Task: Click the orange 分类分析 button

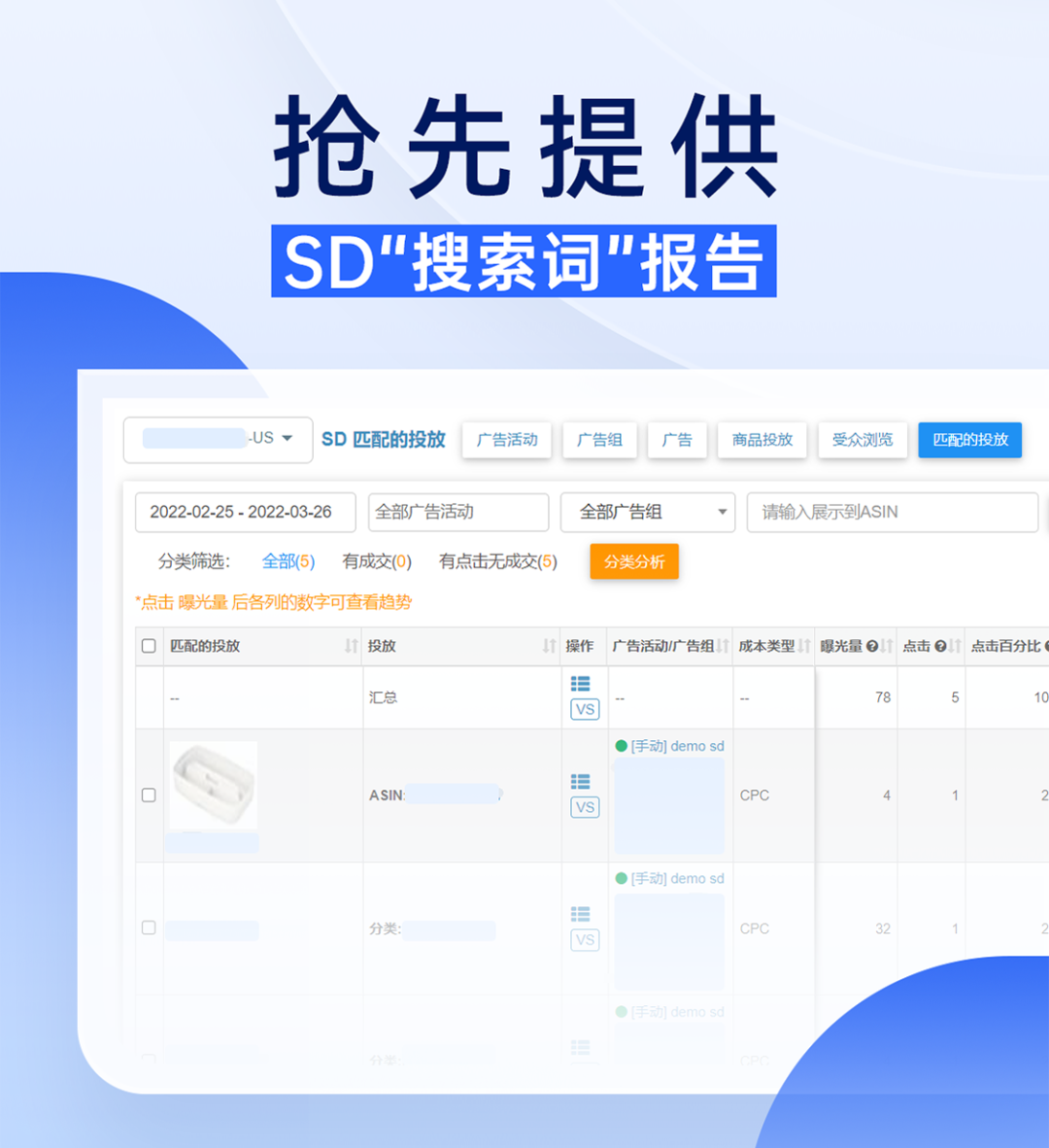Action: (633, 561)
